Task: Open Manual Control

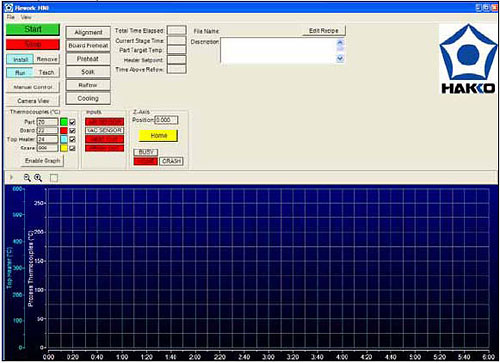Action: click(x=33, y=87)
